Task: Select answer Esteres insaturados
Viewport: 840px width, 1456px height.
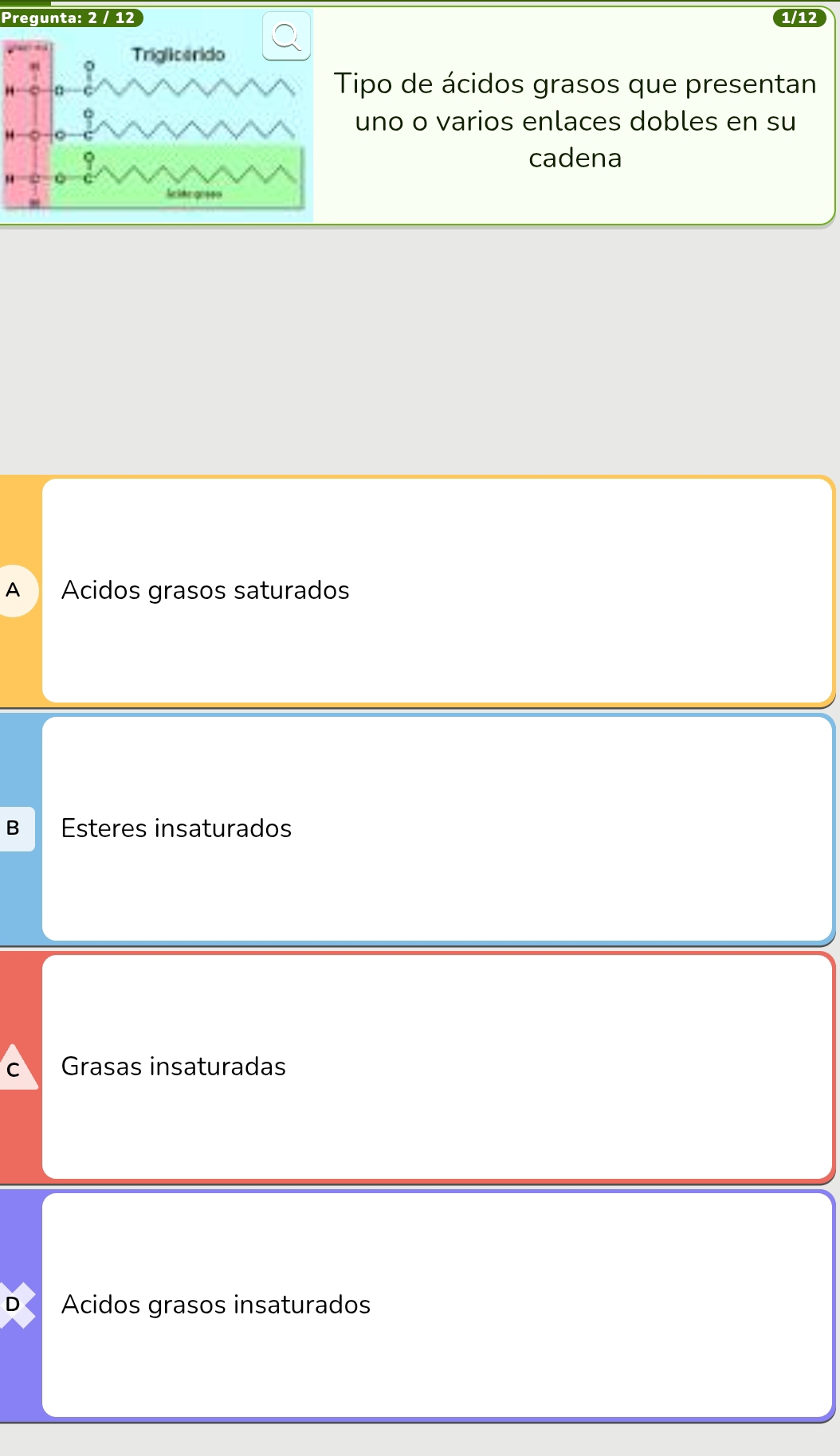Action: pos(177,828)
